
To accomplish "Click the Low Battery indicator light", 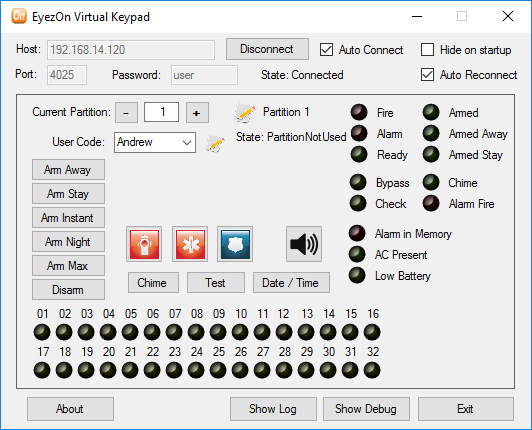I will 357,276.
